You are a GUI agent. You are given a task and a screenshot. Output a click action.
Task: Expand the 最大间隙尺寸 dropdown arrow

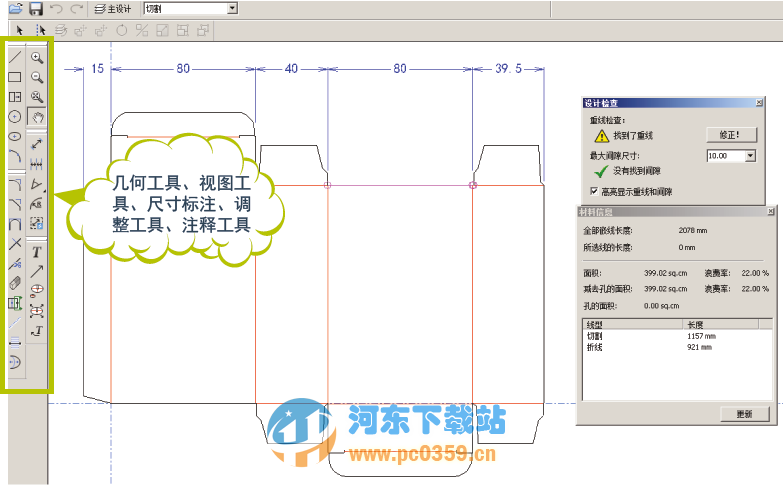coord(751,156)
